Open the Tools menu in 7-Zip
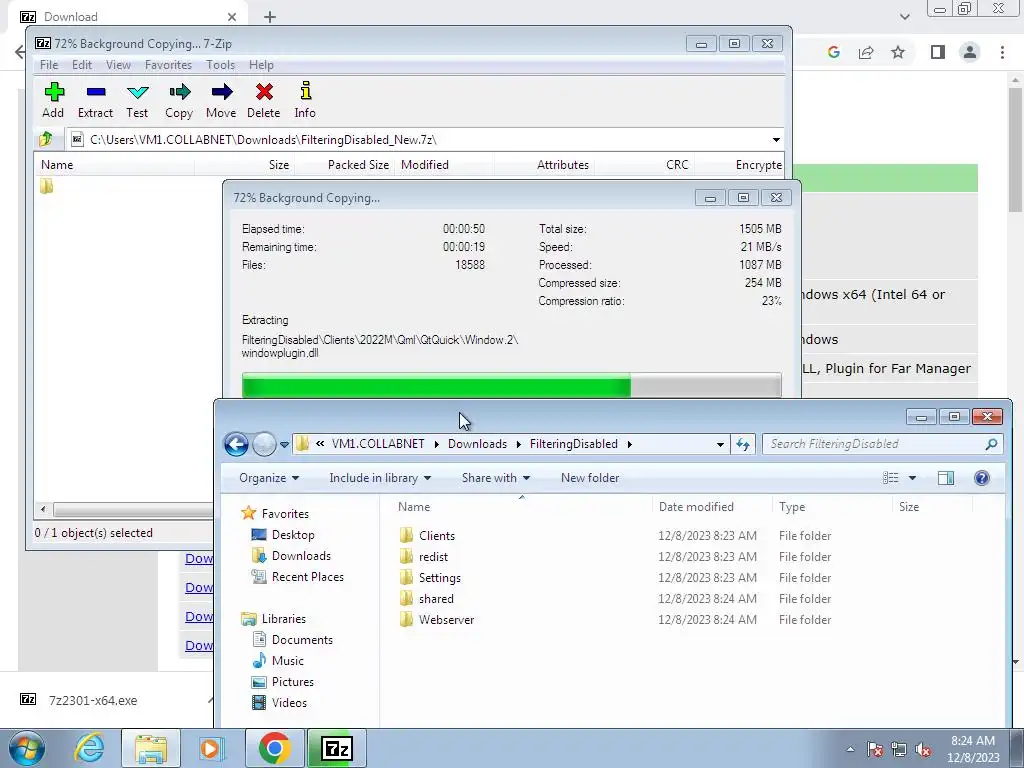The height and width of the screenshot is (768, 1024). (x=221, y=65)
